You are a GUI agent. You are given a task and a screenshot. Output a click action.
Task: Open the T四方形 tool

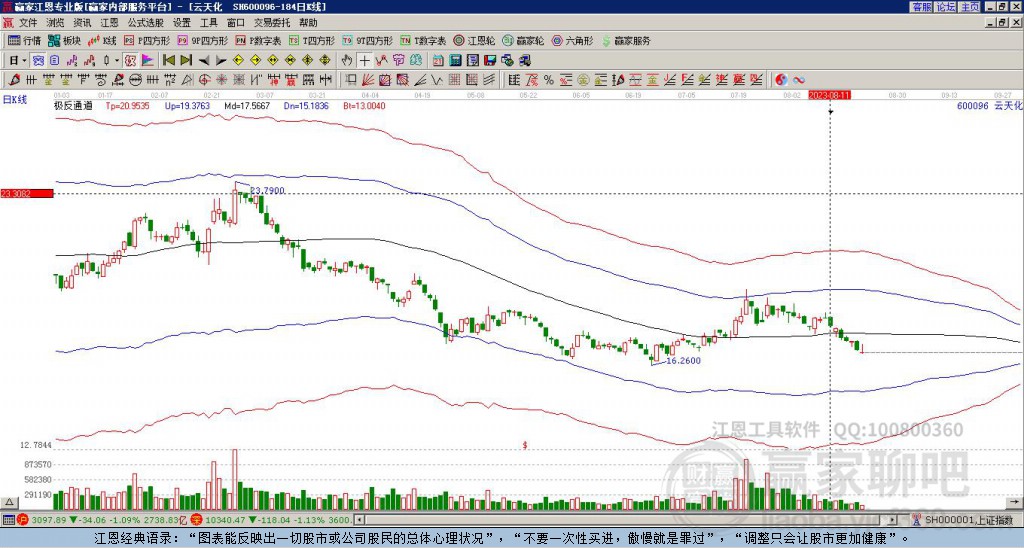click(312, 40)
